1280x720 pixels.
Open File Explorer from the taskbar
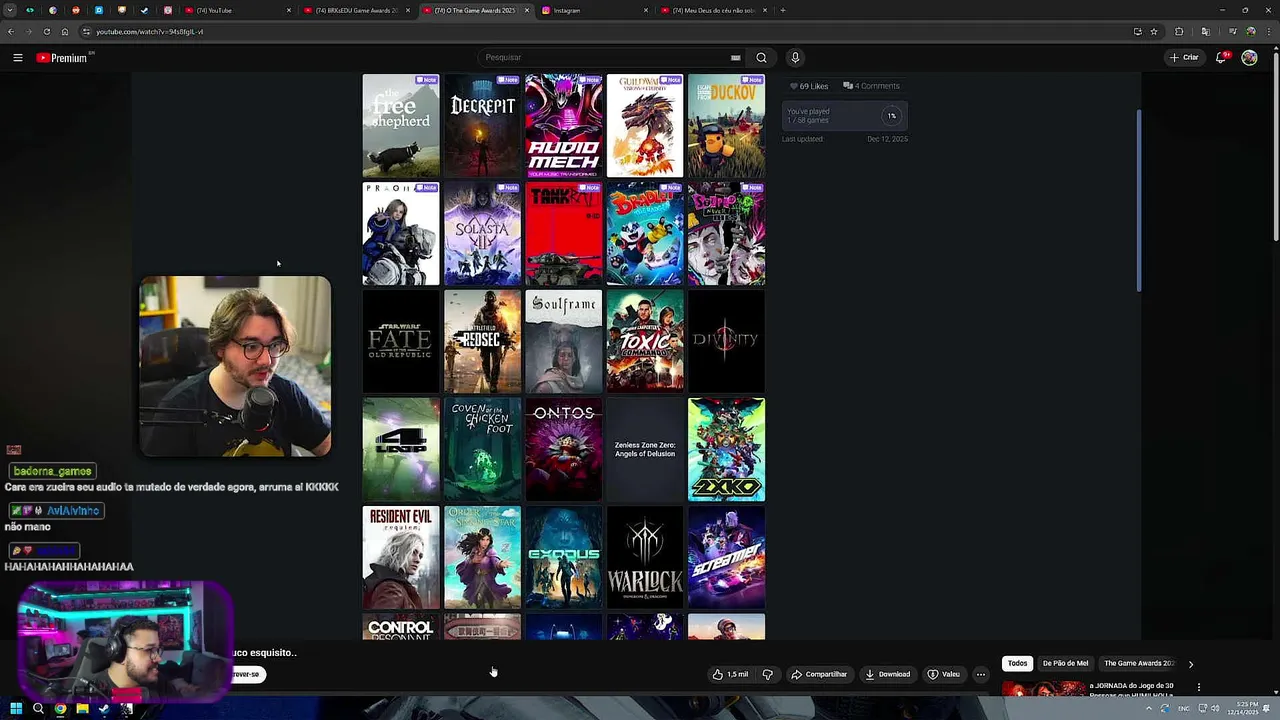pos(82,709)
